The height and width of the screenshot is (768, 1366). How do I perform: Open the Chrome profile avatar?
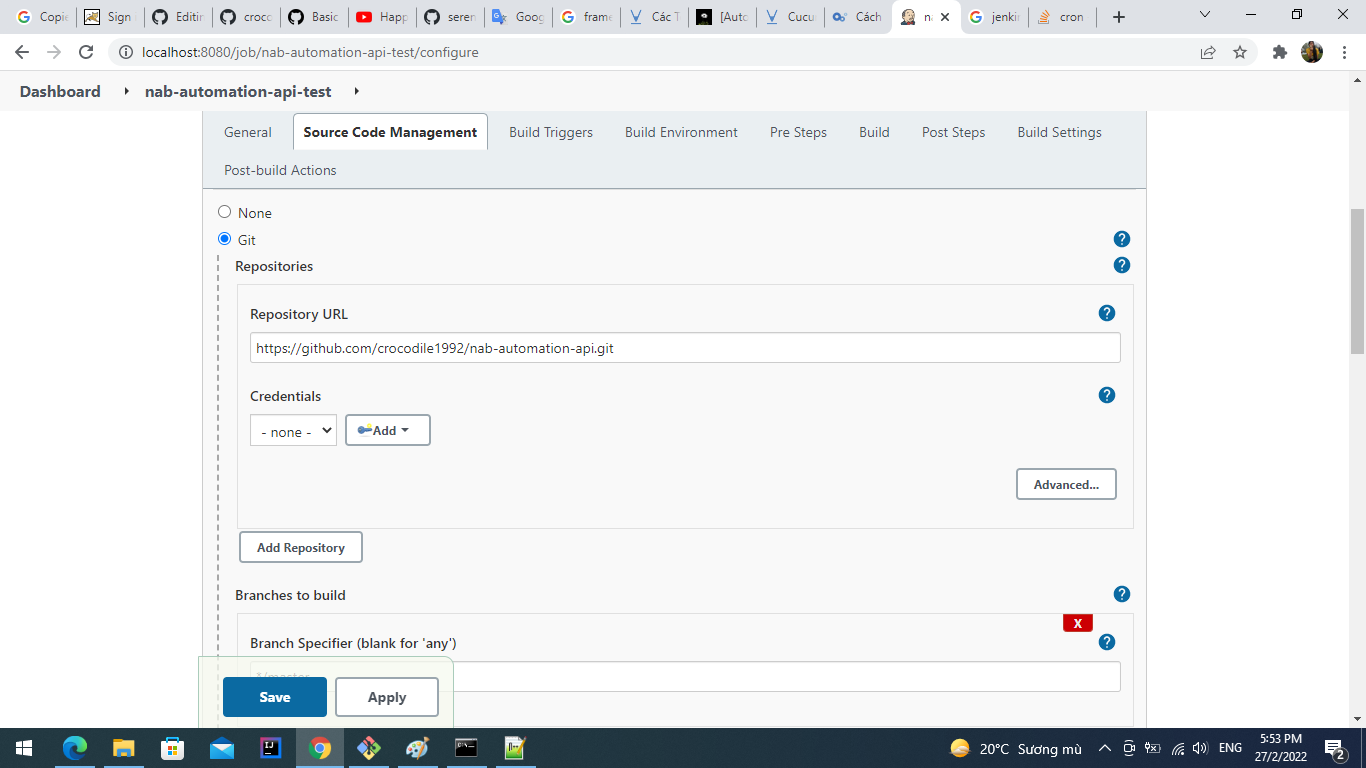[1312, 52]
